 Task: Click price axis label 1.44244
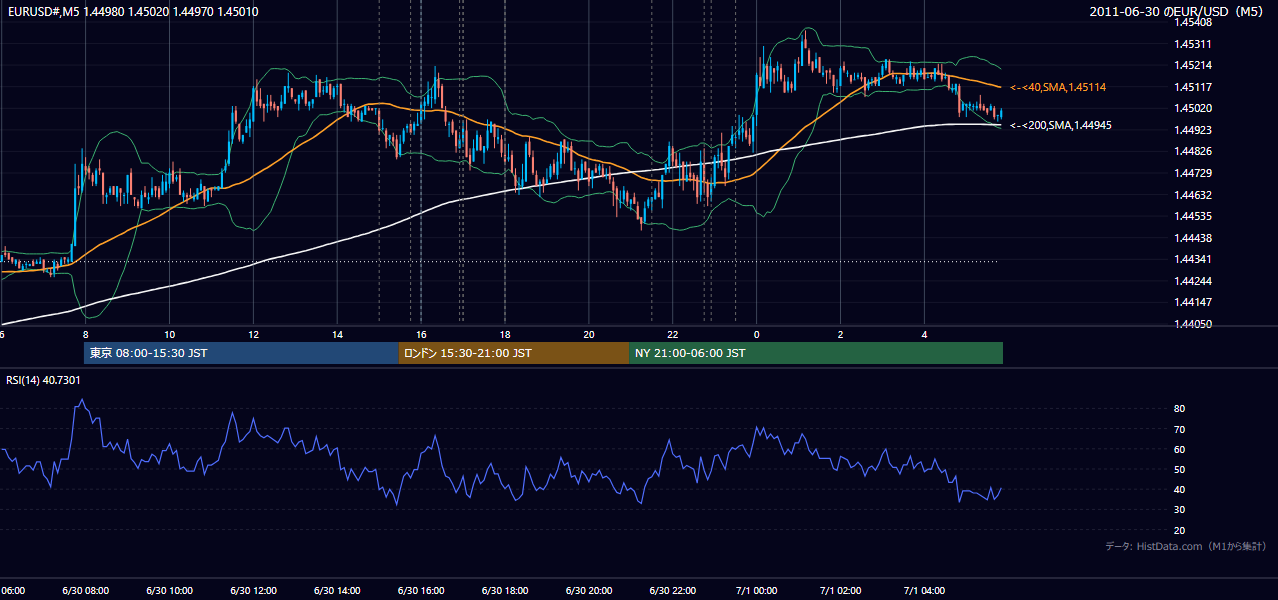pos(1194,281)
